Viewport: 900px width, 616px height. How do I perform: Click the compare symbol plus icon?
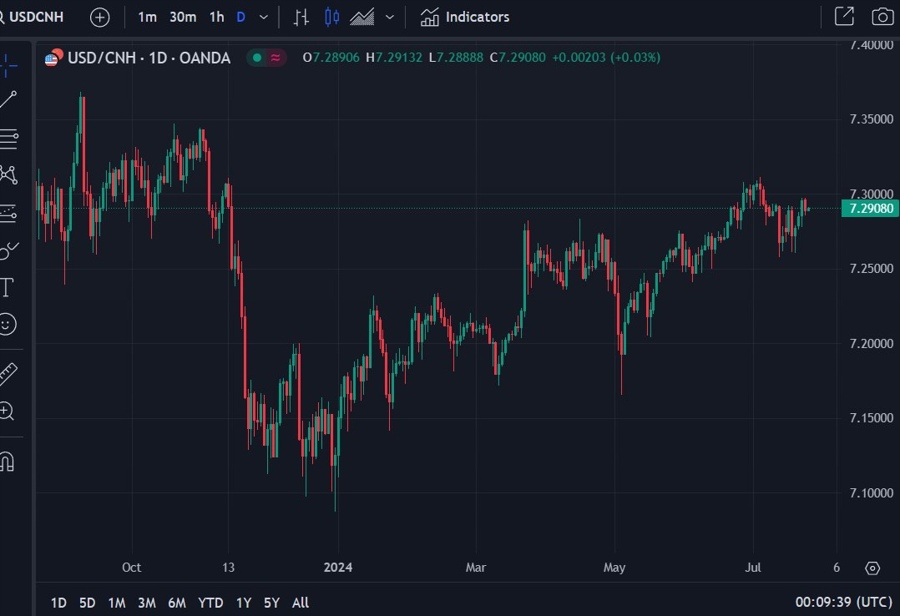(x=98, y=16)
